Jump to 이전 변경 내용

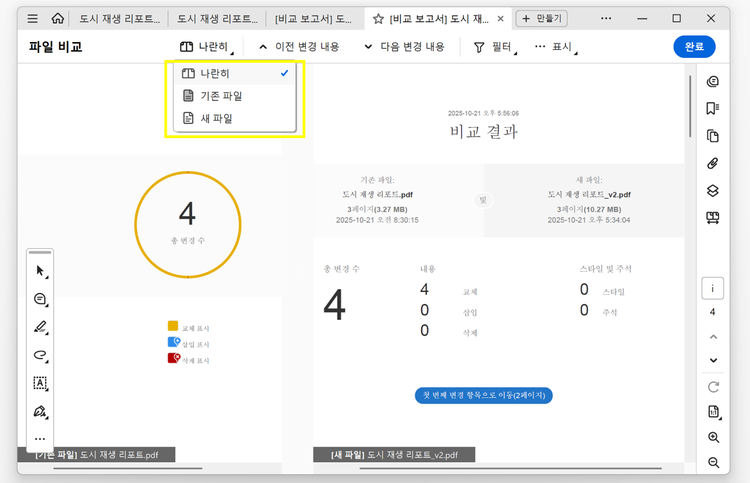click(299, 46)
